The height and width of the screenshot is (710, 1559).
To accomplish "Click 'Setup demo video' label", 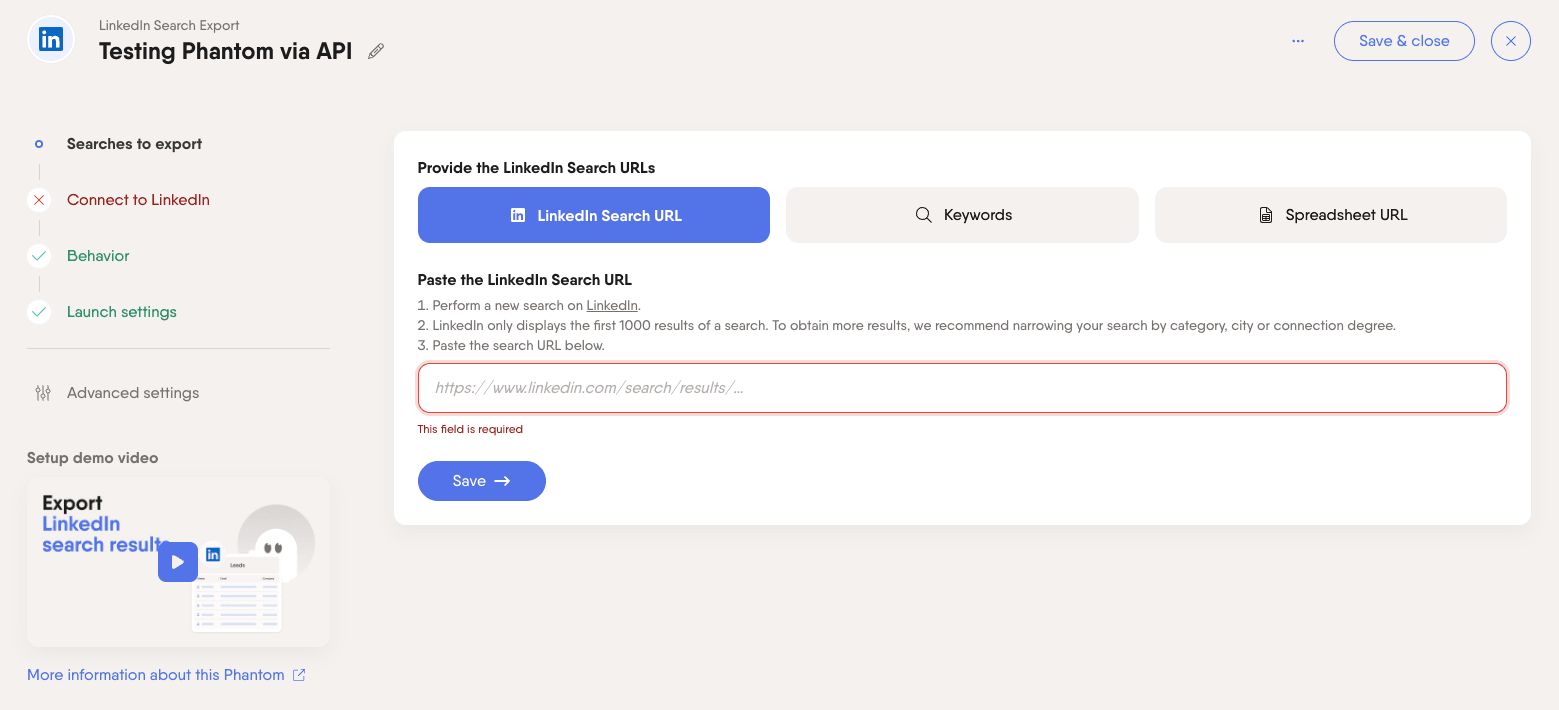I will [x=93, y=458].
